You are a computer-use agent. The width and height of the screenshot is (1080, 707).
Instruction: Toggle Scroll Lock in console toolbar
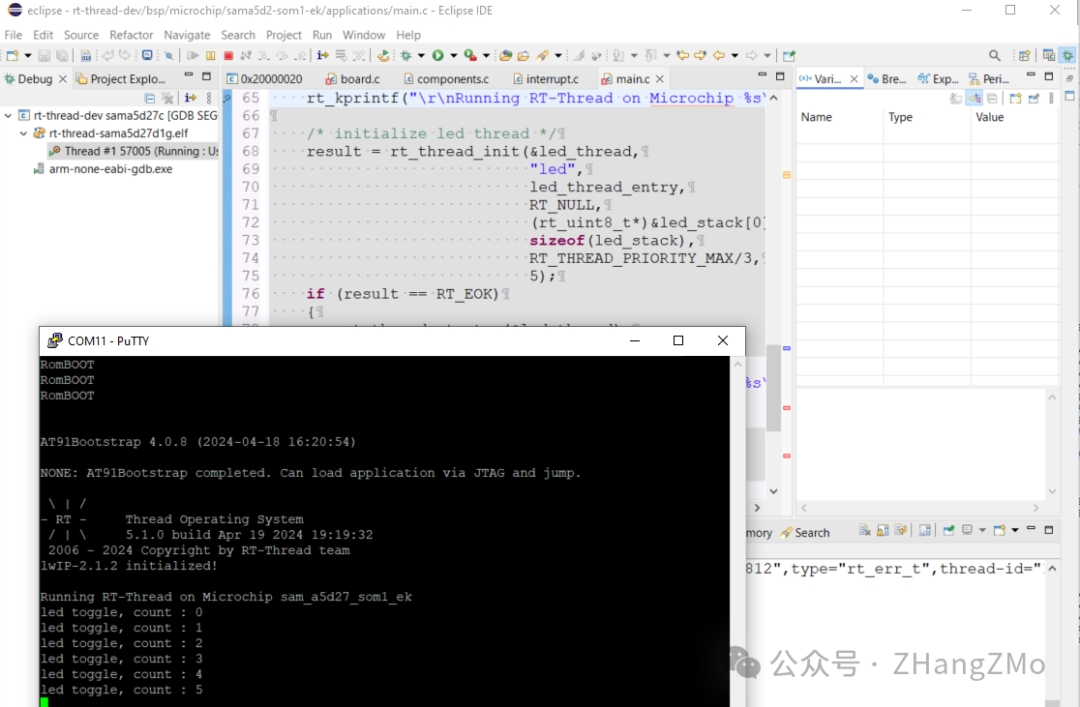point(882,530)
